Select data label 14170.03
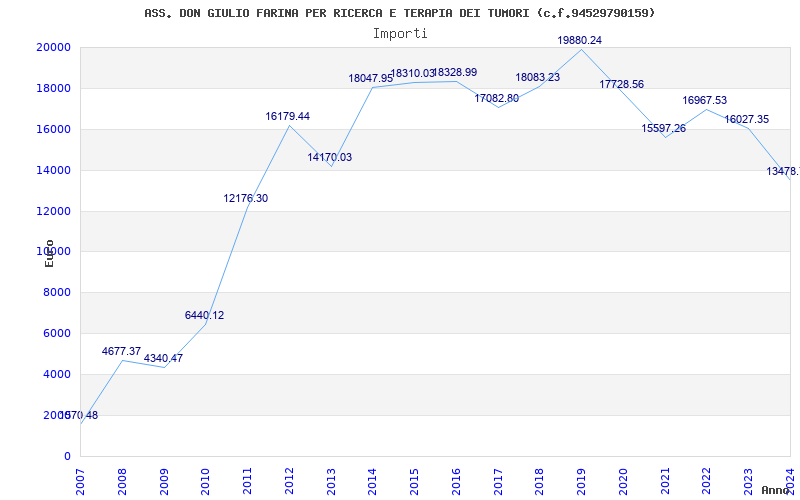Image resolution: width=800 pixels, height=500 pixels. coord(330,157)
